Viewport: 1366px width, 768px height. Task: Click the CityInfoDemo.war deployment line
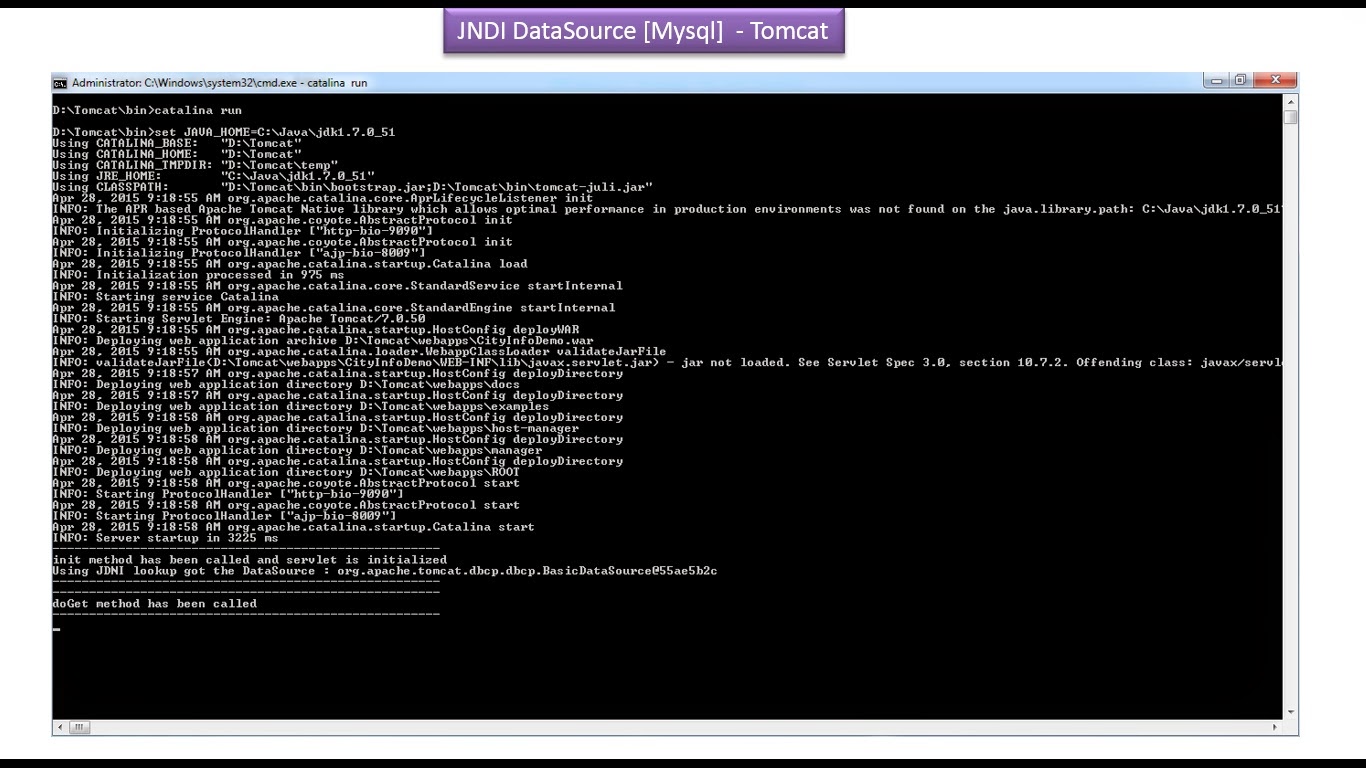pyautogui.click(x=323, y=341)
